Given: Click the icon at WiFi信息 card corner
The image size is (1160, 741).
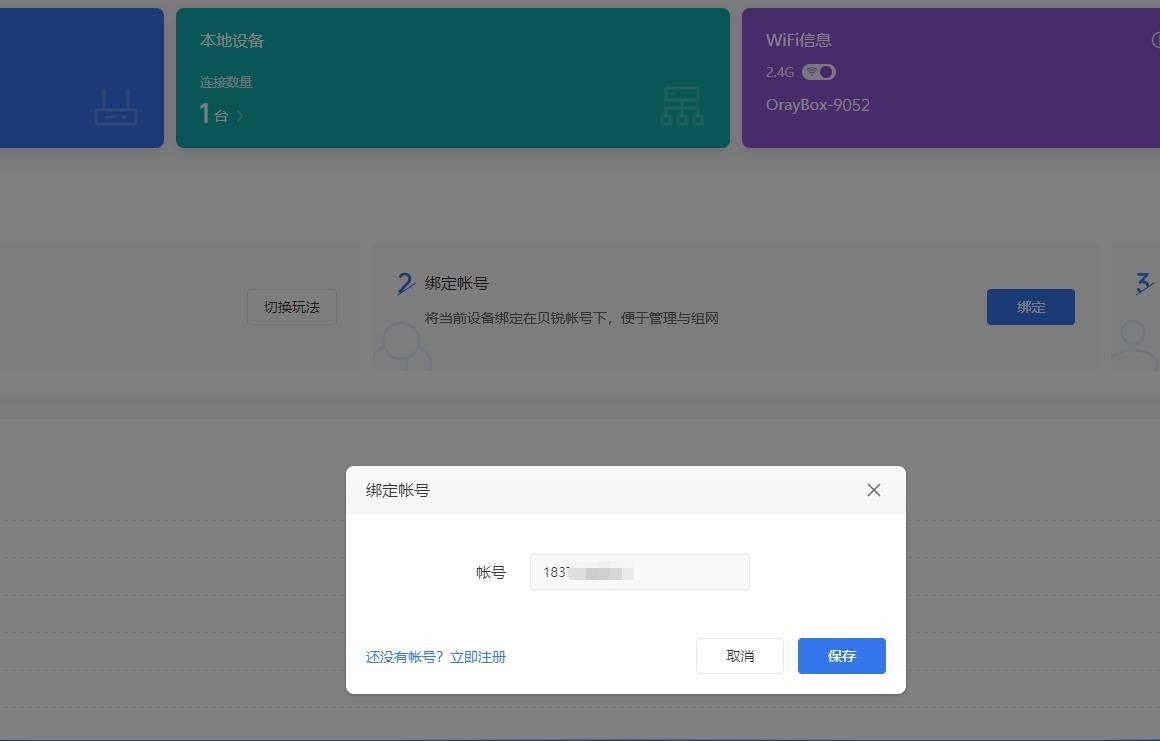Looking at the screenshot, I should point(1155,40).
